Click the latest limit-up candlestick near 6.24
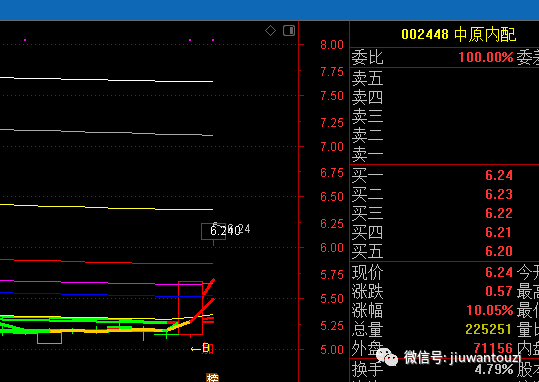 213,231
